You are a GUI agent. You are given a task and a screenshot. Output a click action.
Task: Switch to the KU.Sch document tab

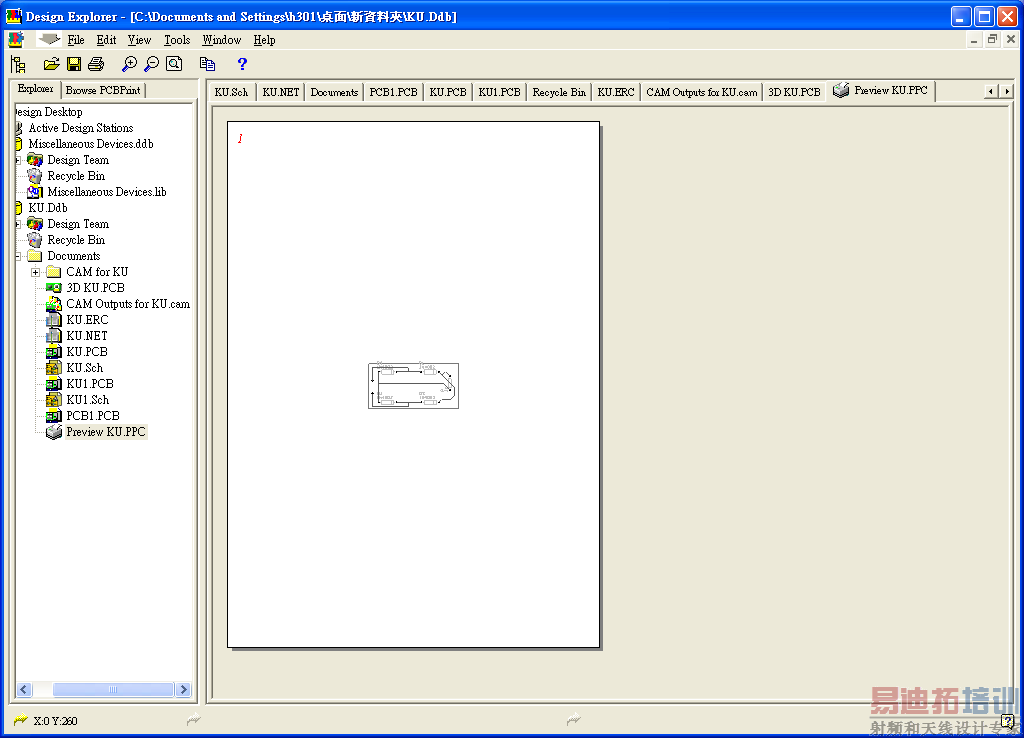pos(231,92)
